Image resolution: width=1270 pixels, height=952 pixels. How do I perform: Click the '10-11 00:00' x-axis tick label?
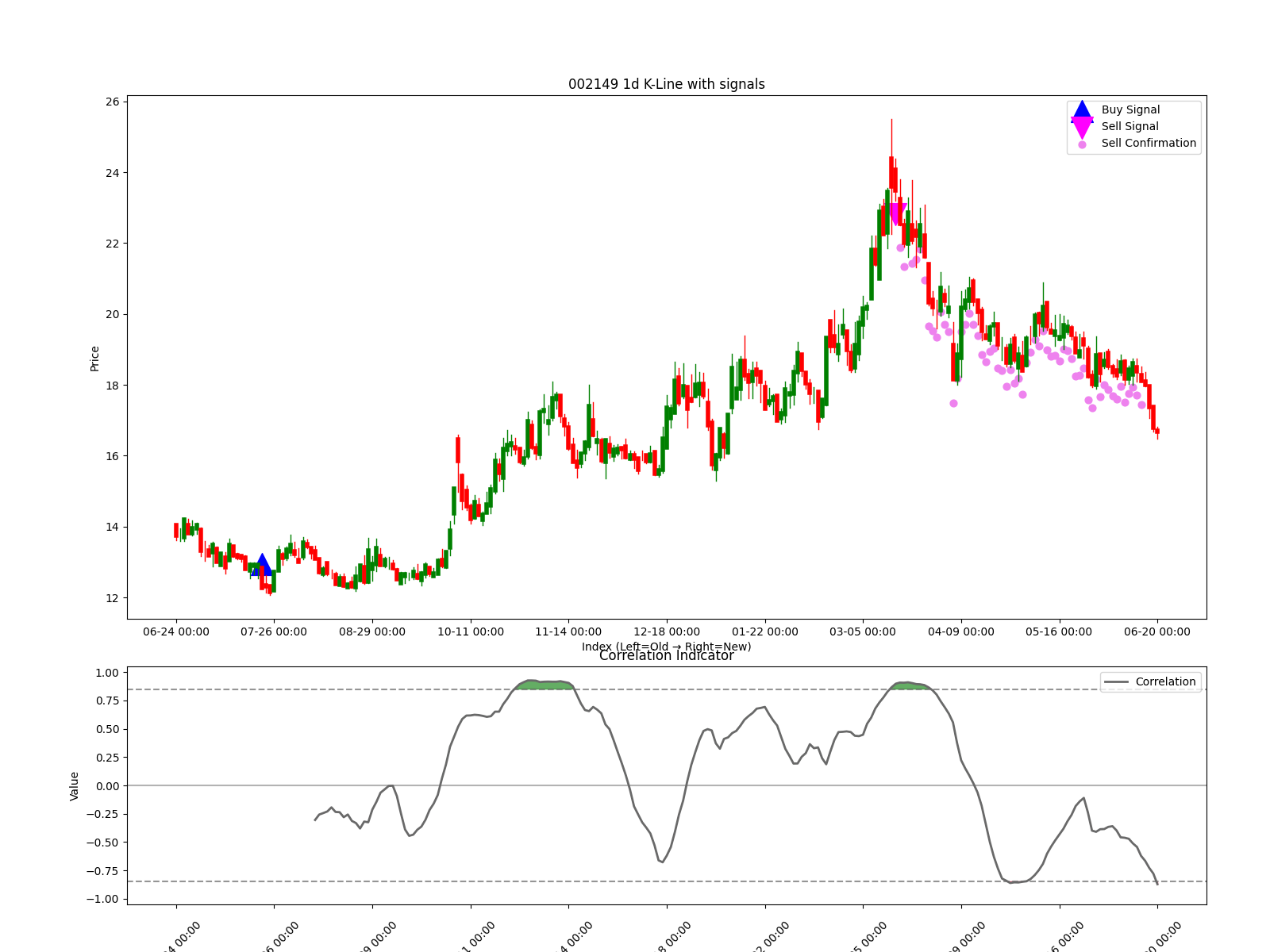click(471, 632)
